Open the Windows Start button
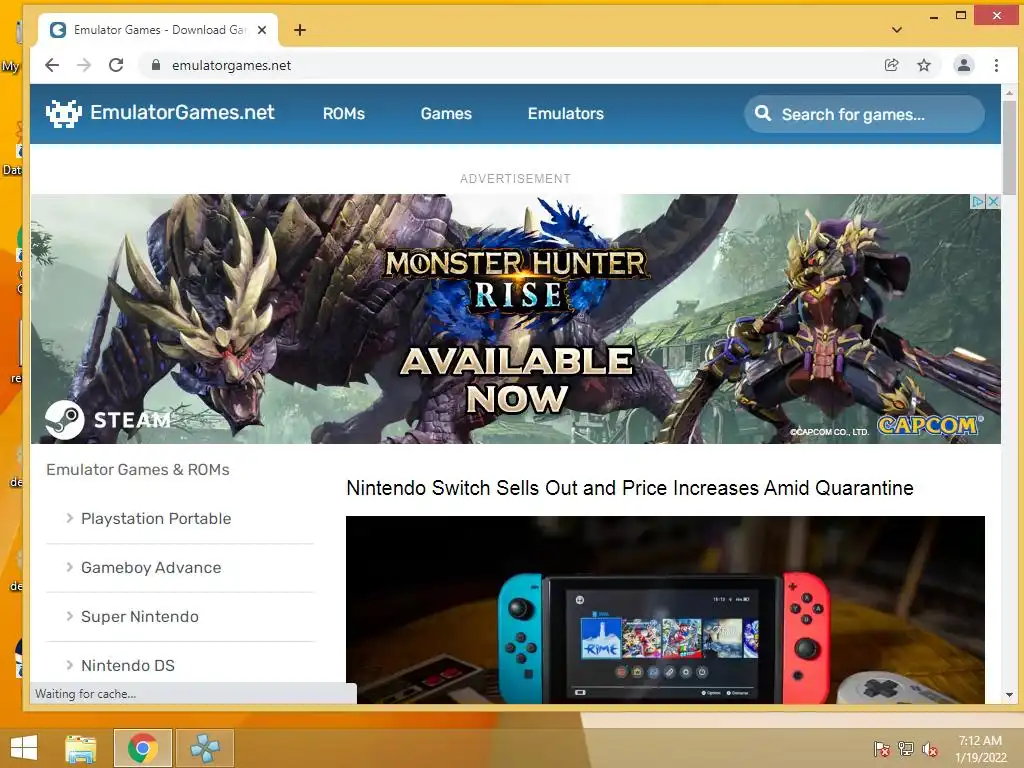The image size is (1024, 768). click(24, 748)
